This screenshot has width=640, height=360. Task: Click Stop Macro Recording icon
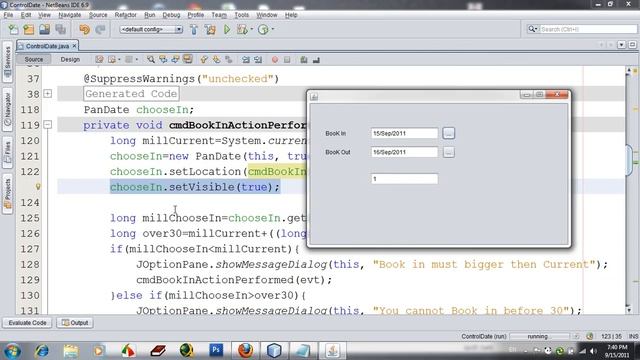click(x=287, y=60)
